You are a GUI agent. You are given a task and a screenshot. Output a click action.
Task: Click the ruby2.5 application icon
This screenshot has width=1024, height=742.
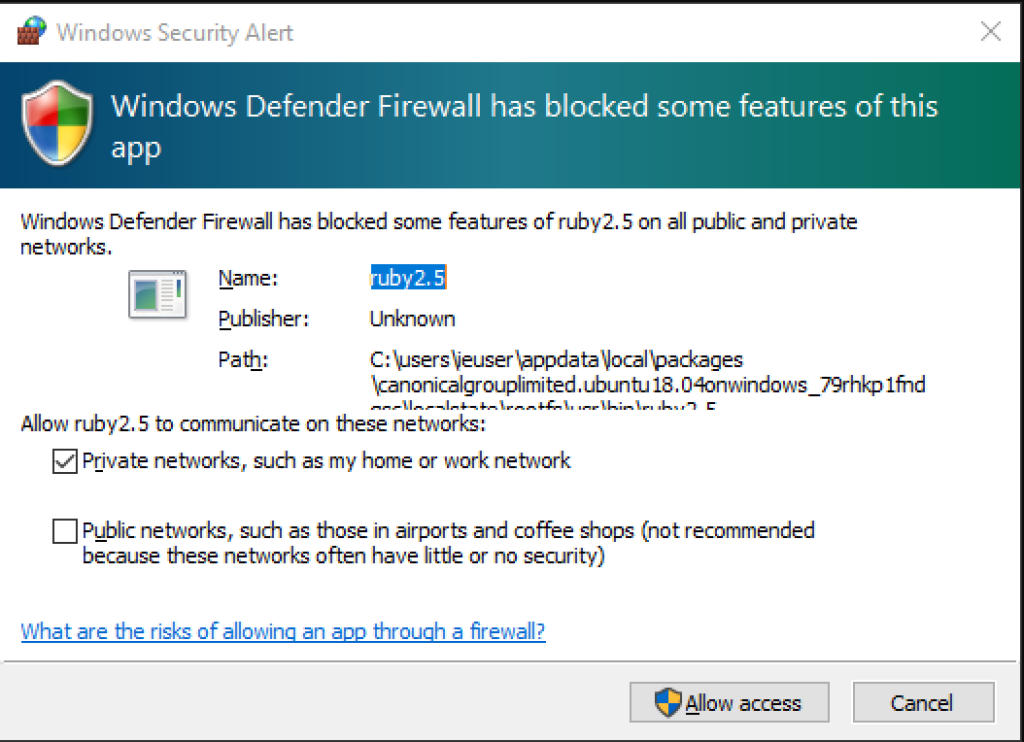pos(157,294)
